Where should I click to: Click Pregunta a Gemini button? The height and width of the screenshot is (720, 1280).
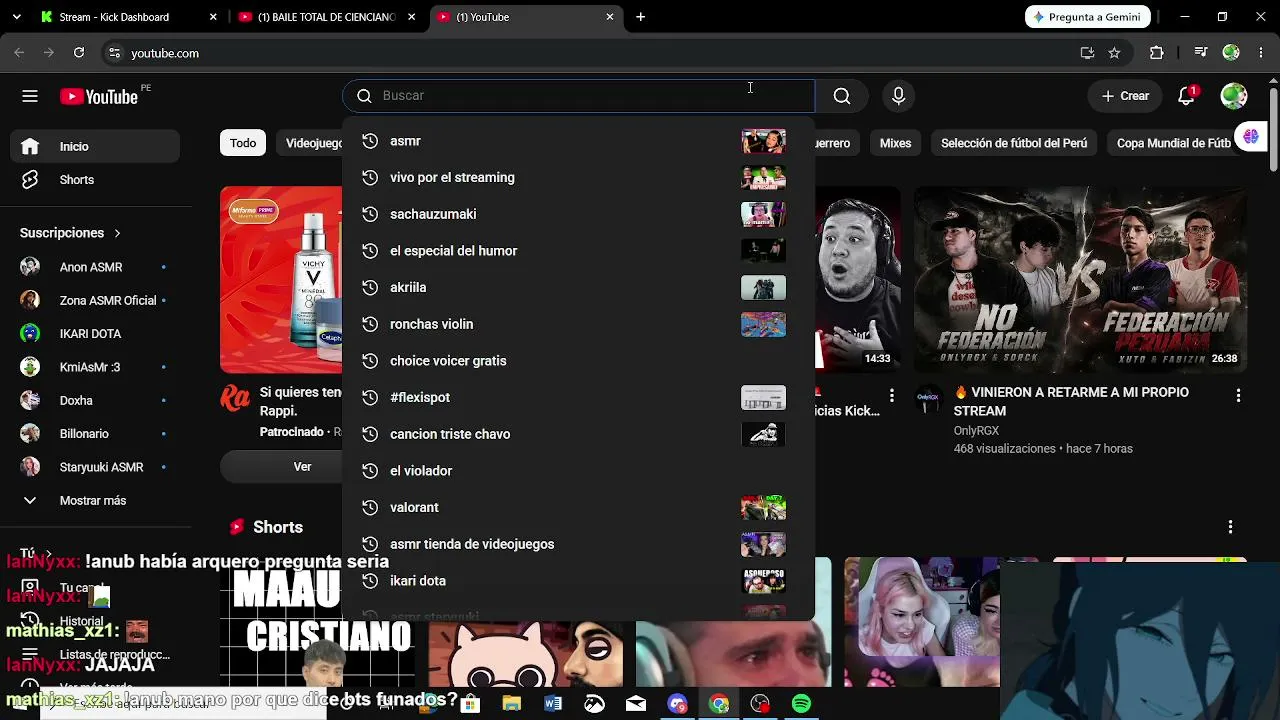coord(1088,17)
